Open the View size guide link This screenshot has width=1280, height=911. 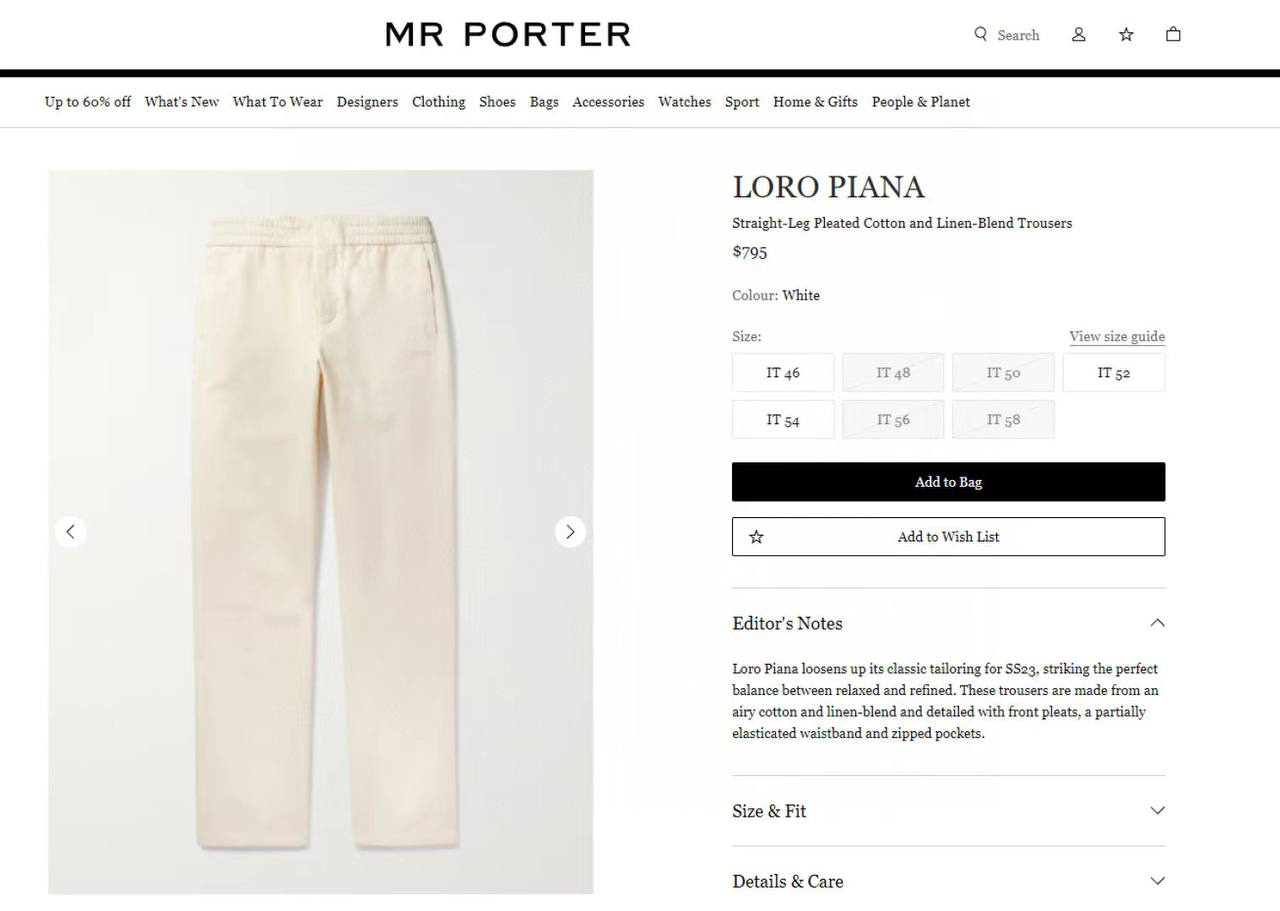(x=1117, y=337)
